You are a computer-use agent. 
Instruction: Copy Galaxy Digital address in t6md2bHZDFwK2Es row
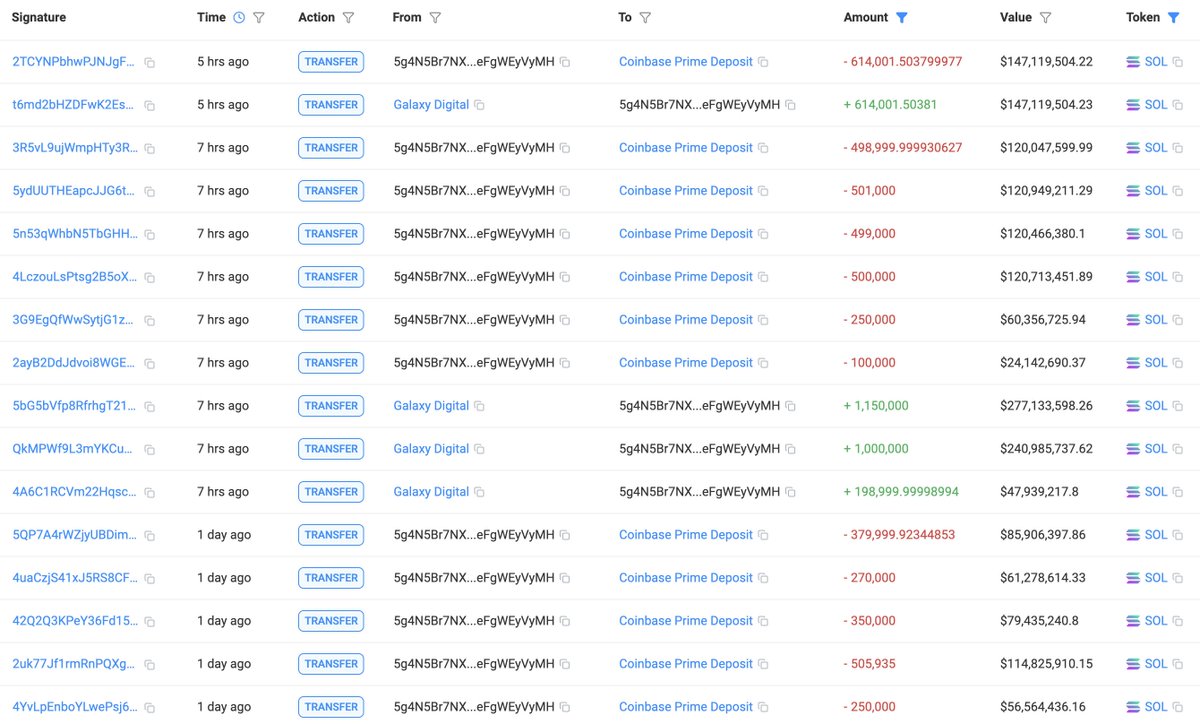[479, 105]
